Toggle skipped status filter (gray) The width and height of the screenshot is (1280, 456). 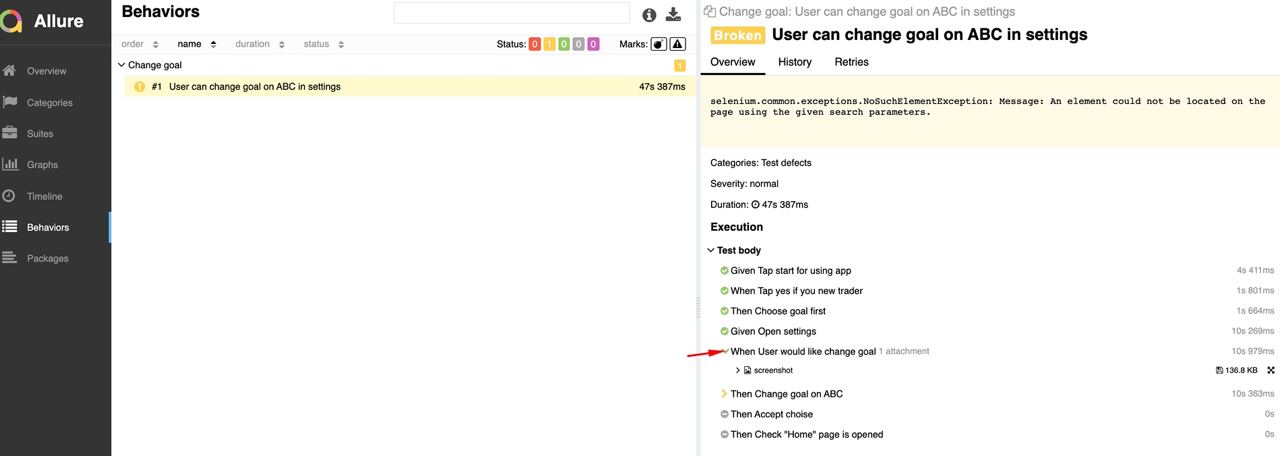(579, 44)
